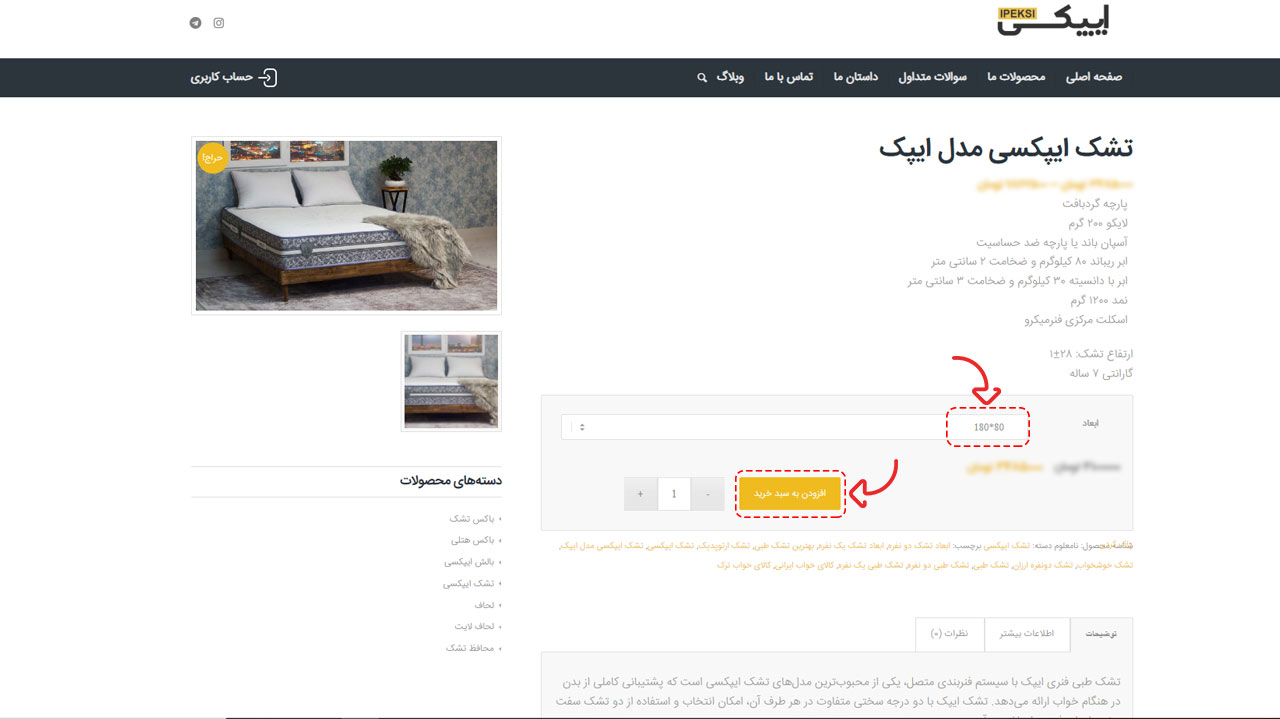
Task: Open باکس تشک category link
Action: (472, 519)
